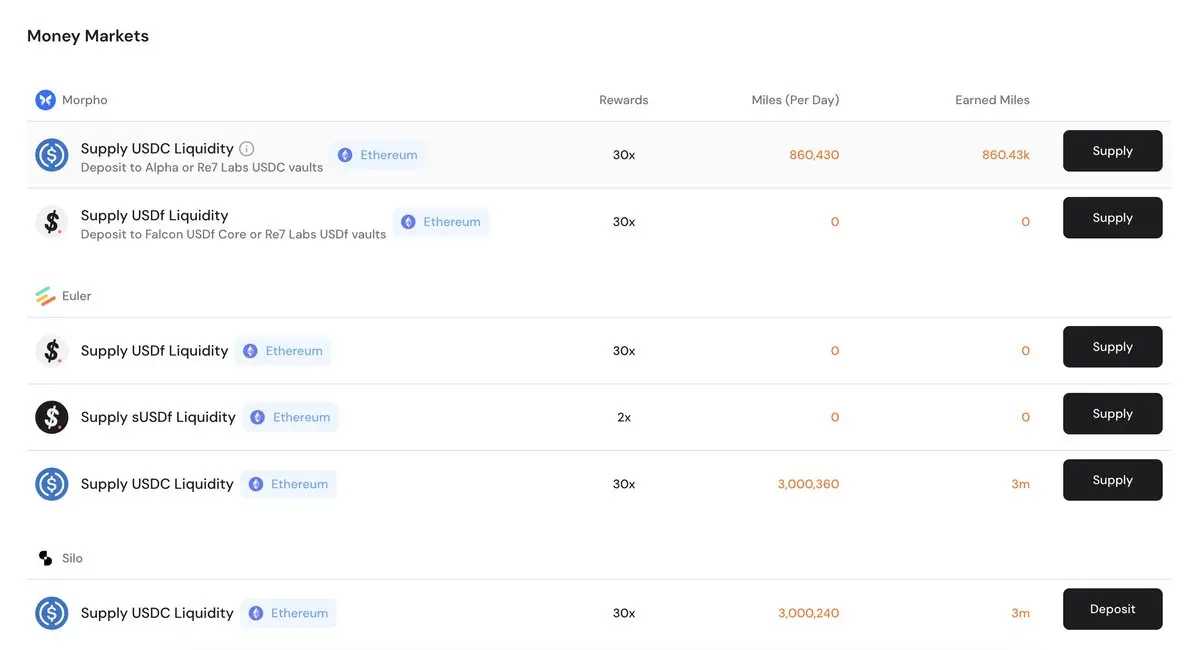Click Ethereum icon in Morpho USDf badge
Image resolution: width=1200 pixels, height=650 pixels.
(408, 222)
